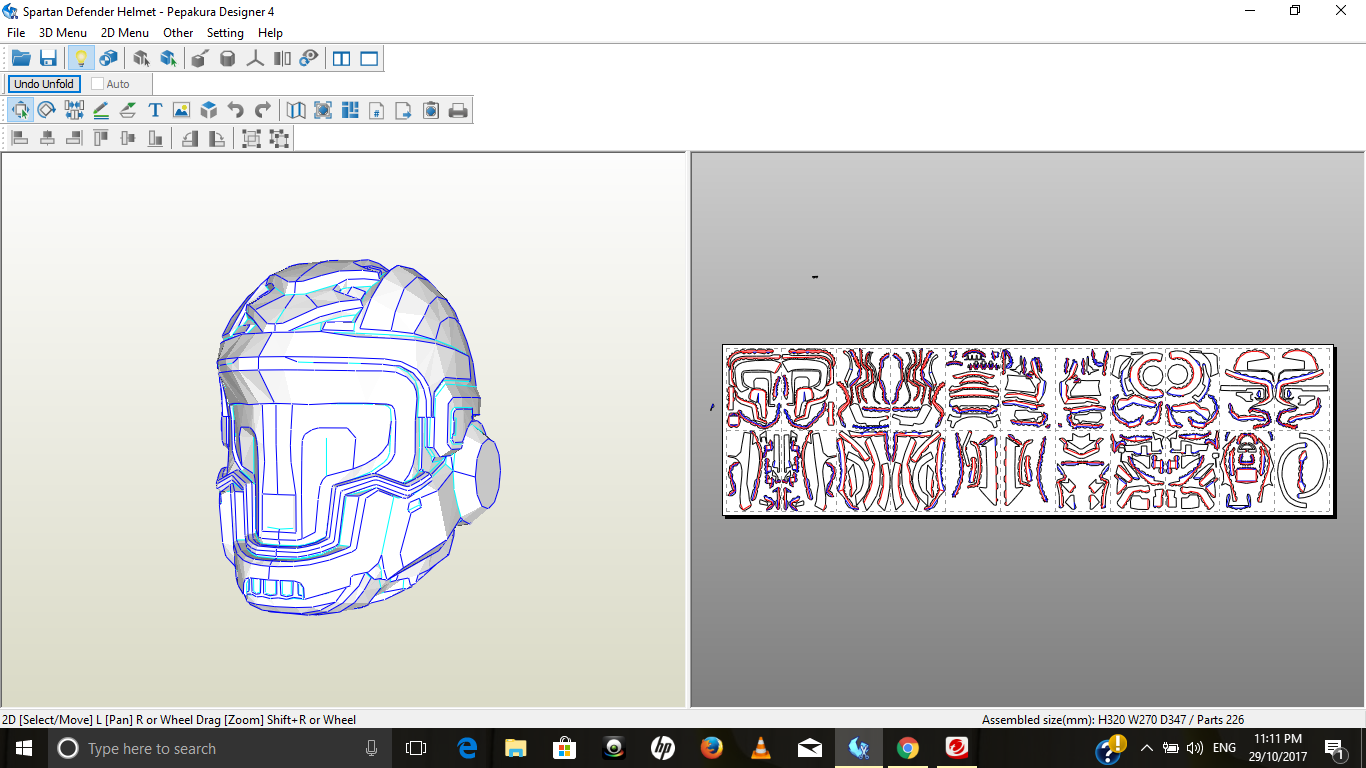
Task: Enable the Auto checkbox
Action: [97, 84]
